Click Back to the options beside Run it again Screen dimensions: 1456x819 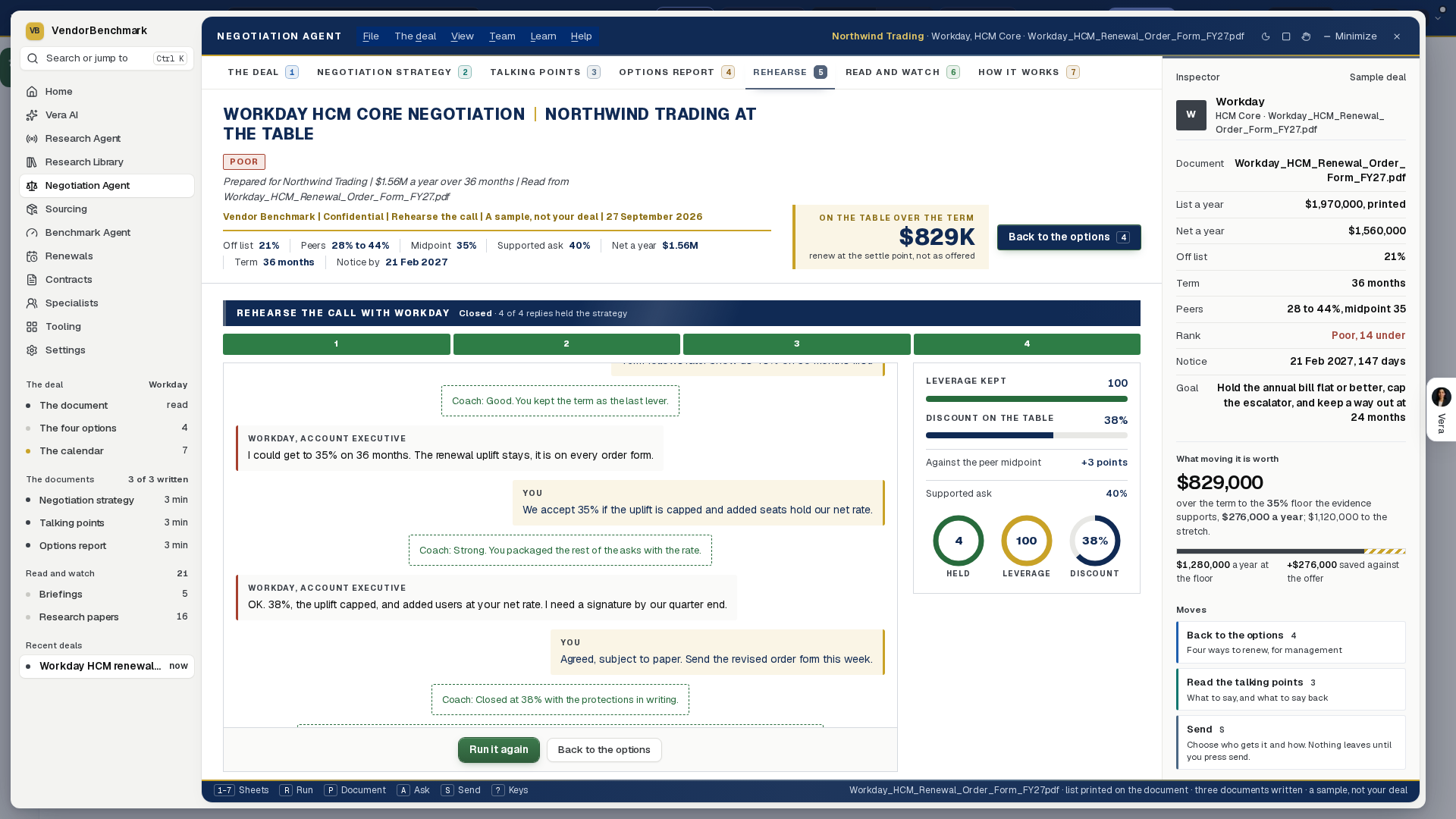click(x=604, y=750)
